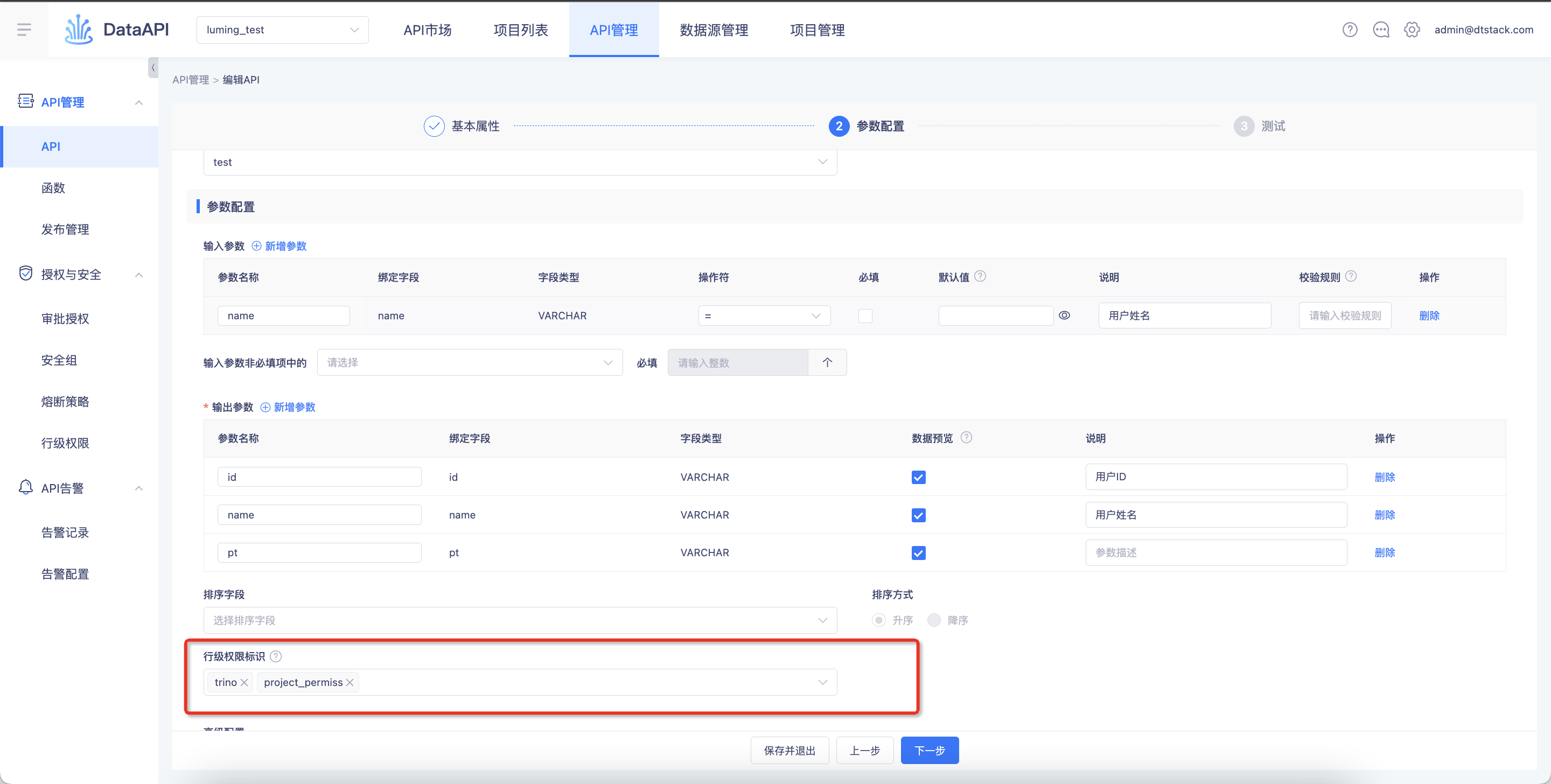Open the settings gear icon
1551x784 pixels.
pyautogui.click(x=1412, y=30)
